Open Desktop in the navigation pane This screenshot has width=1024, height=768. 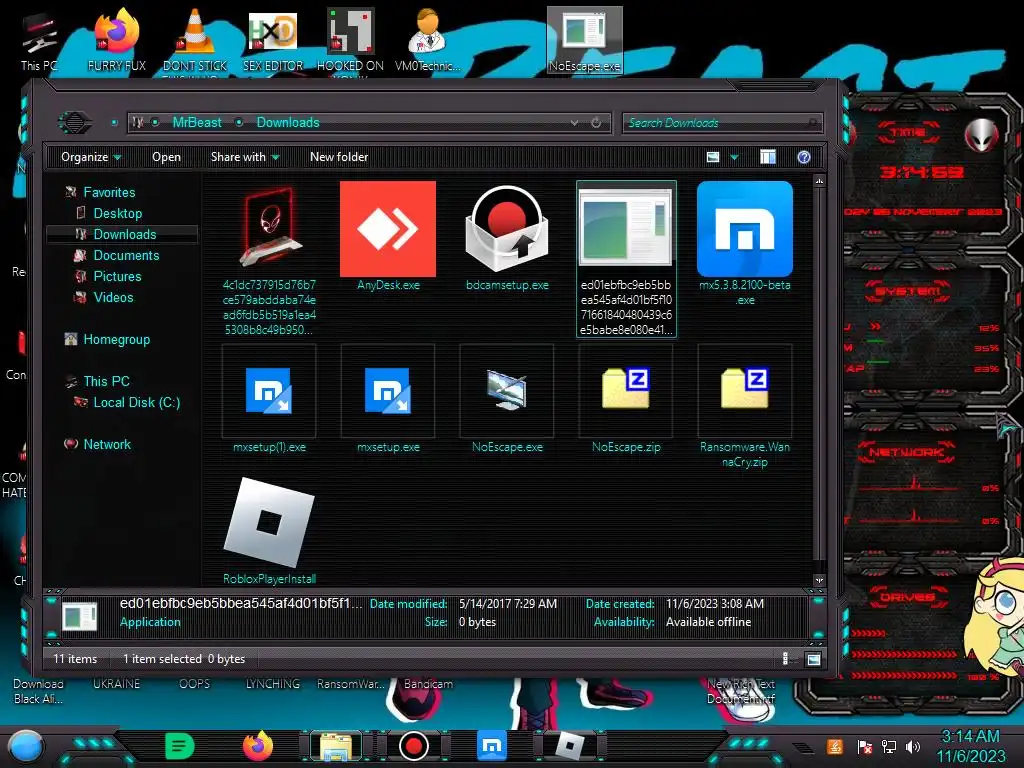click(x=118, y=213)
